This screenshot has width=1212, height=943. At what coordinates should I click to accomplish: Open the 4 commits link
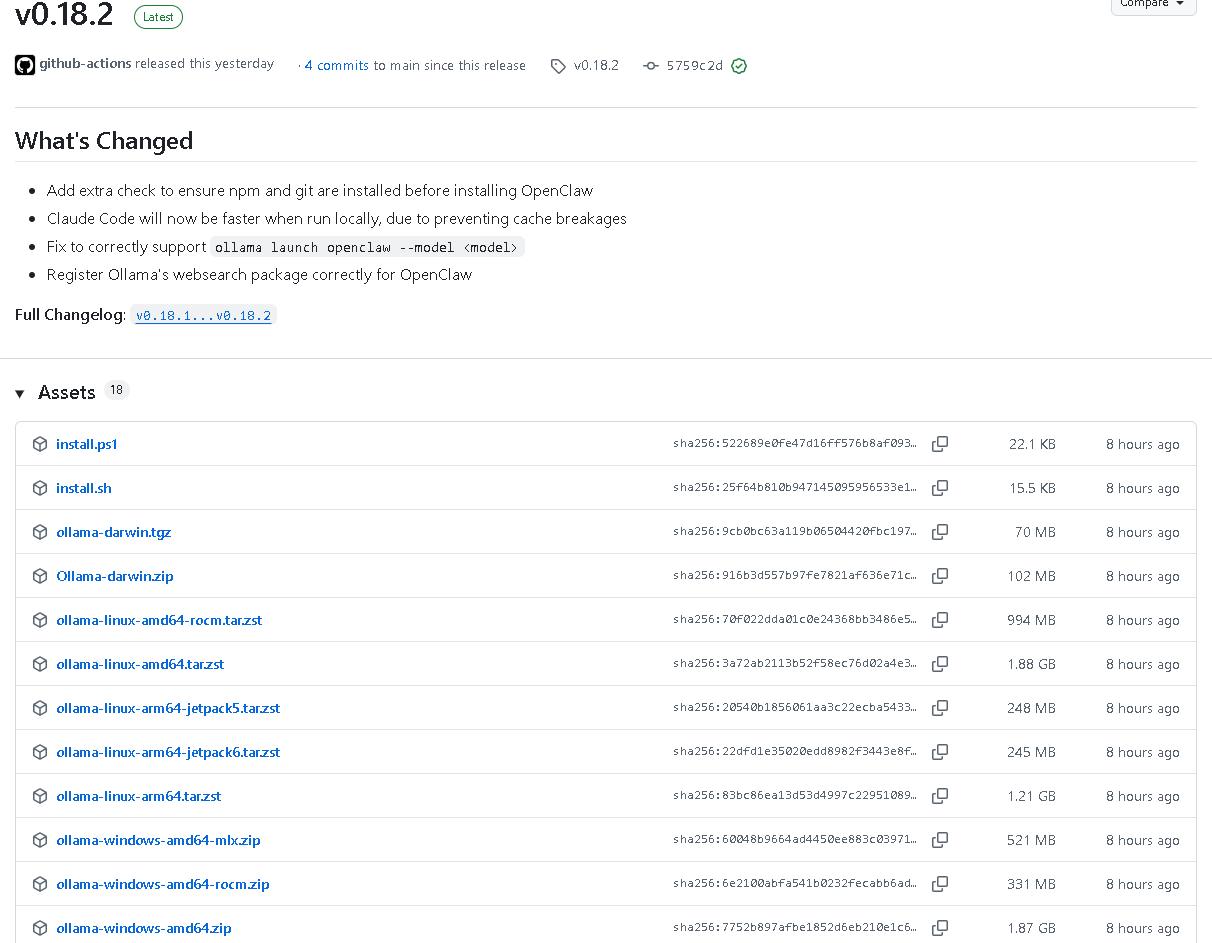[336, 65]
